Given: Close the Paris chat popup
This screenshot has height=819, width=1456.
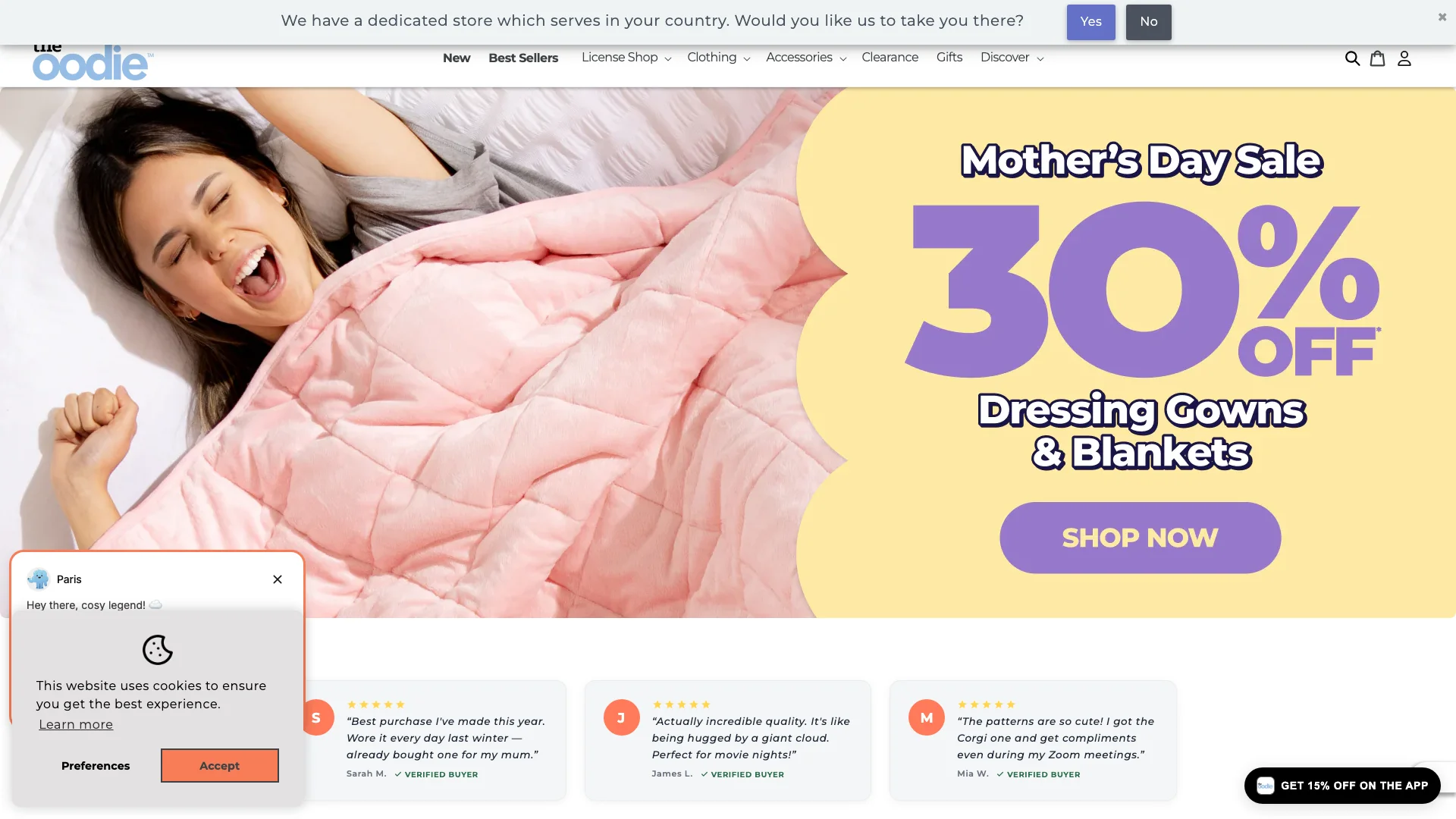Looking at the screenshot, I should (278, 579).
